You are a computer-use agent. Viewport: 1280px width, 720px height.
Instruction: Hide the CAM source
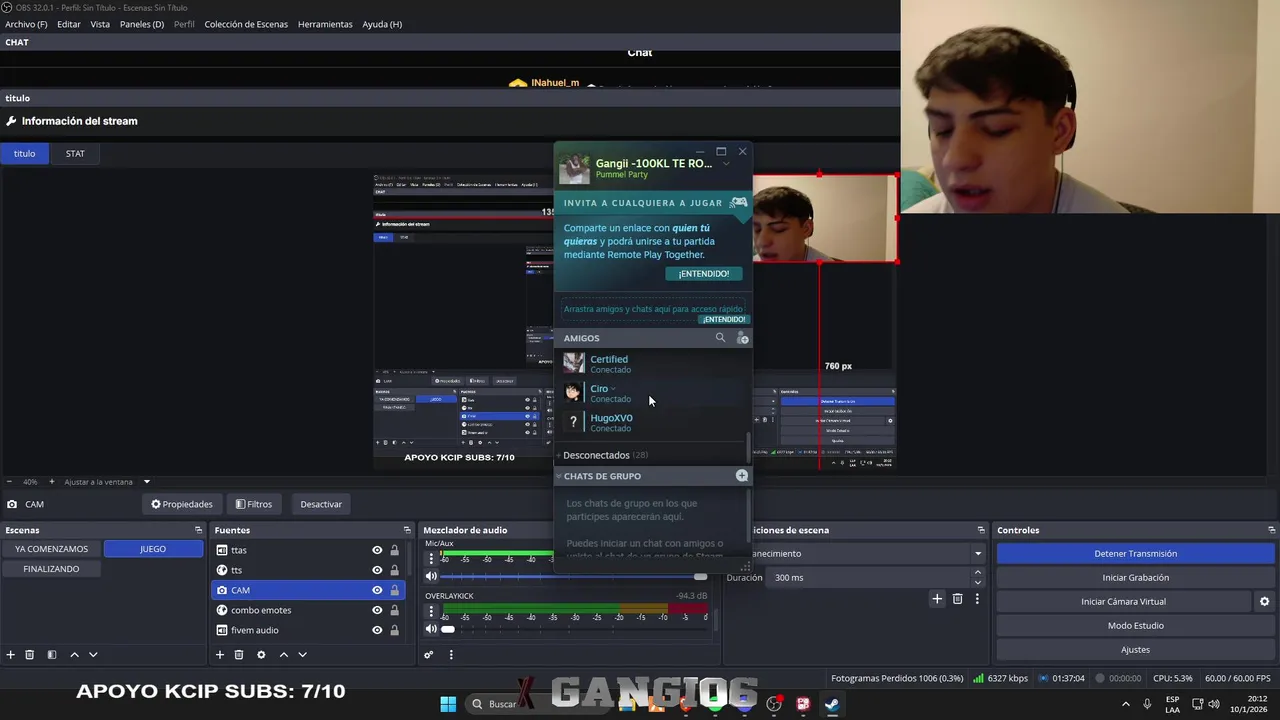(x=377, y=590)
